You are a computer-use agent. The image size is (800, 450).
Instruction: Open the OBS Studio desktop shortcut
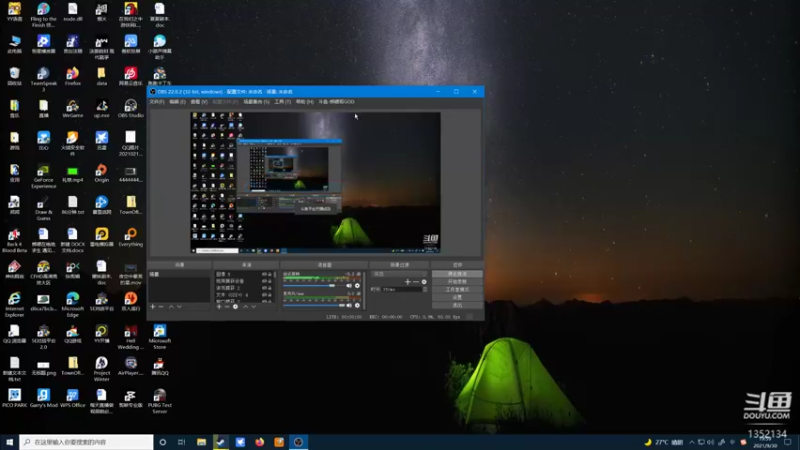131,109
